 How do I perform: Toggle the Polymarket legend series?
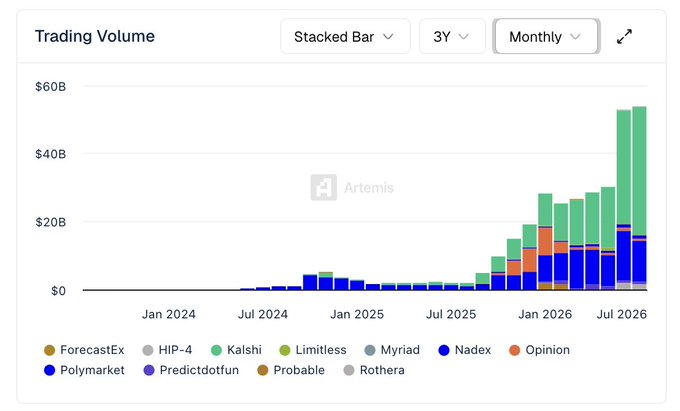pos(84,370)
